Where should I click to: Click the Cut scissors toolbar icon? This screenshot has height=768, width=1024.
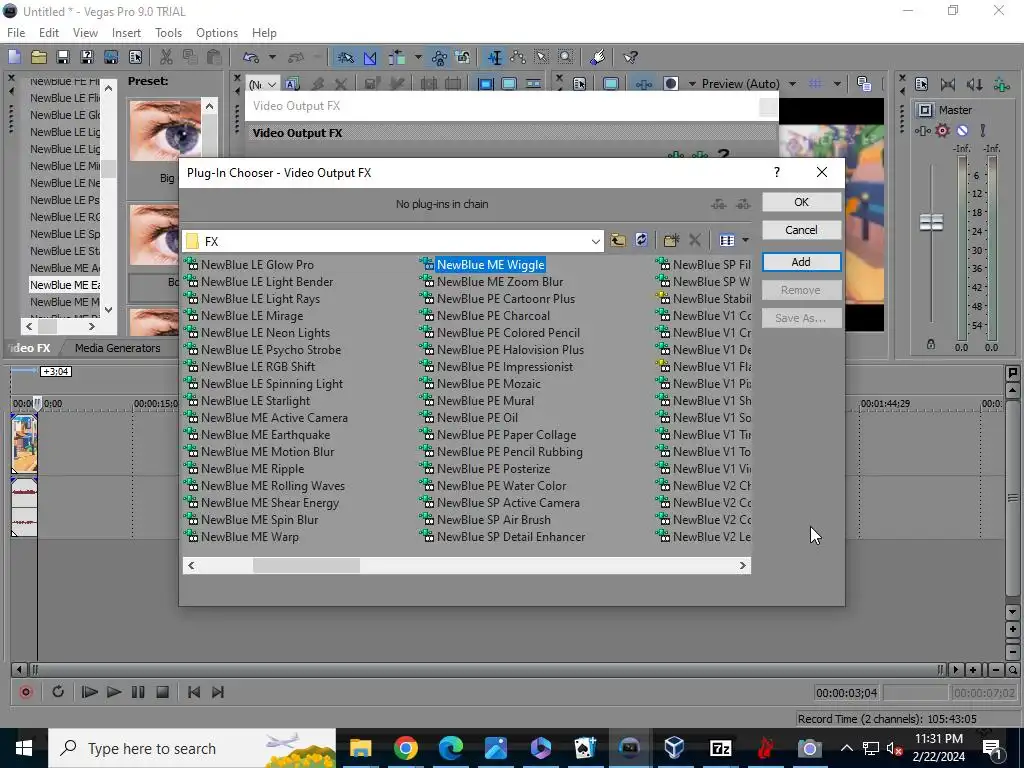click(x=166, y=57)
